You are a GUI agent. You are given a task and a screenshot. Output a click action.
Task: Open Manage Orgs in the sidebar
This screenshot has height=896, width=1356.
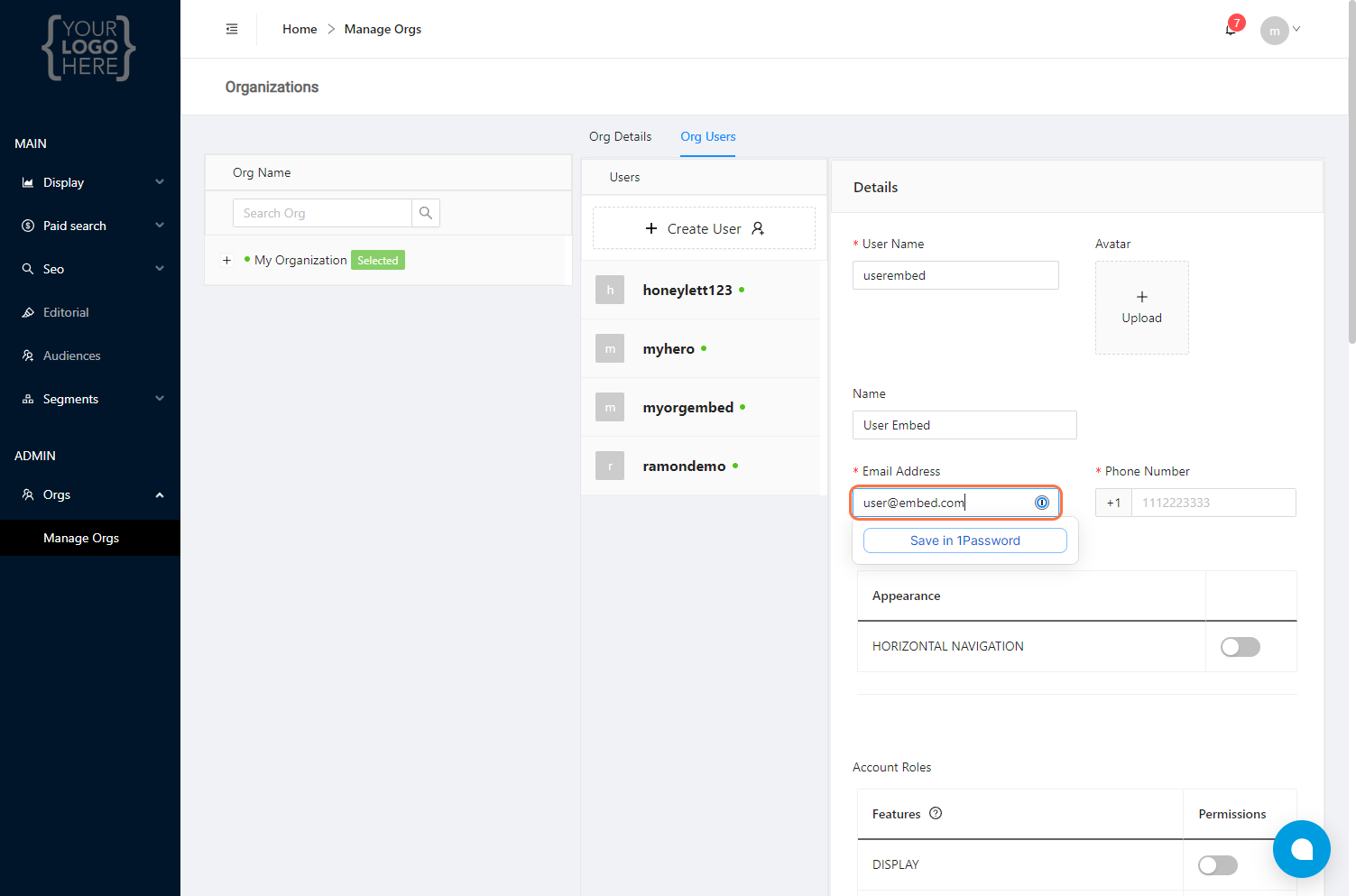81,538
